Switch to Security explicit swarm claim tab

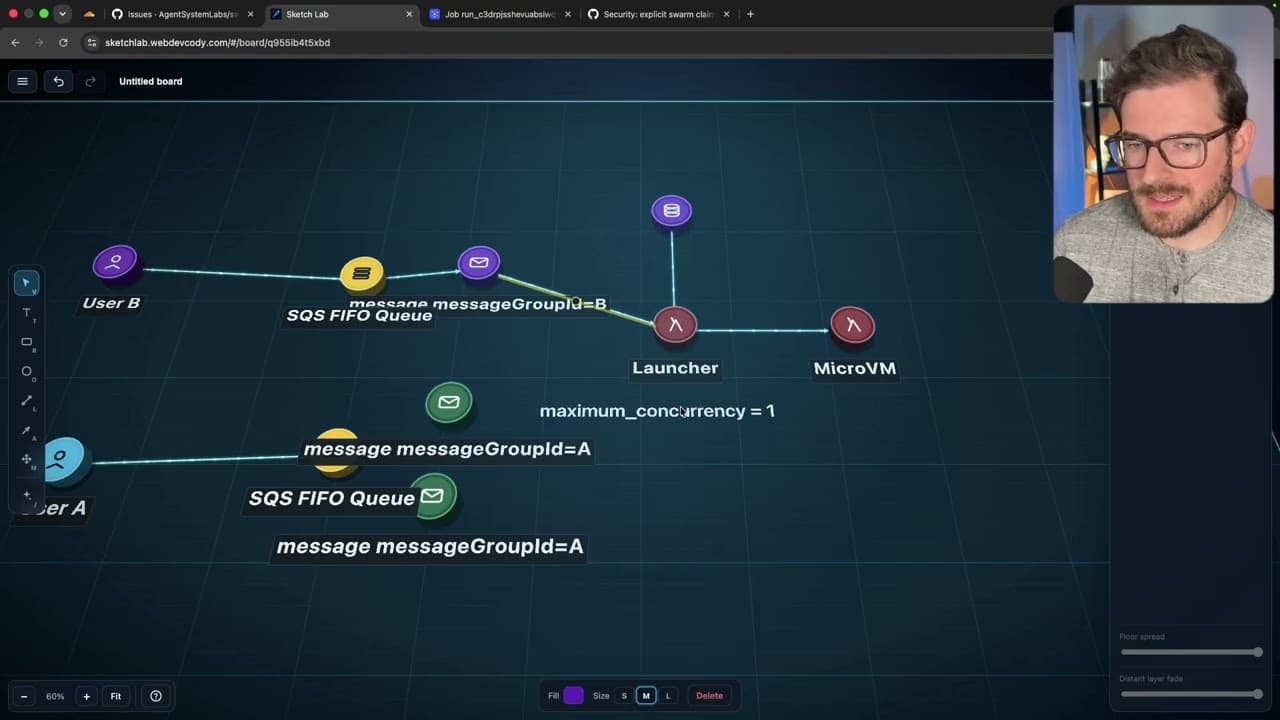(658, 14)
